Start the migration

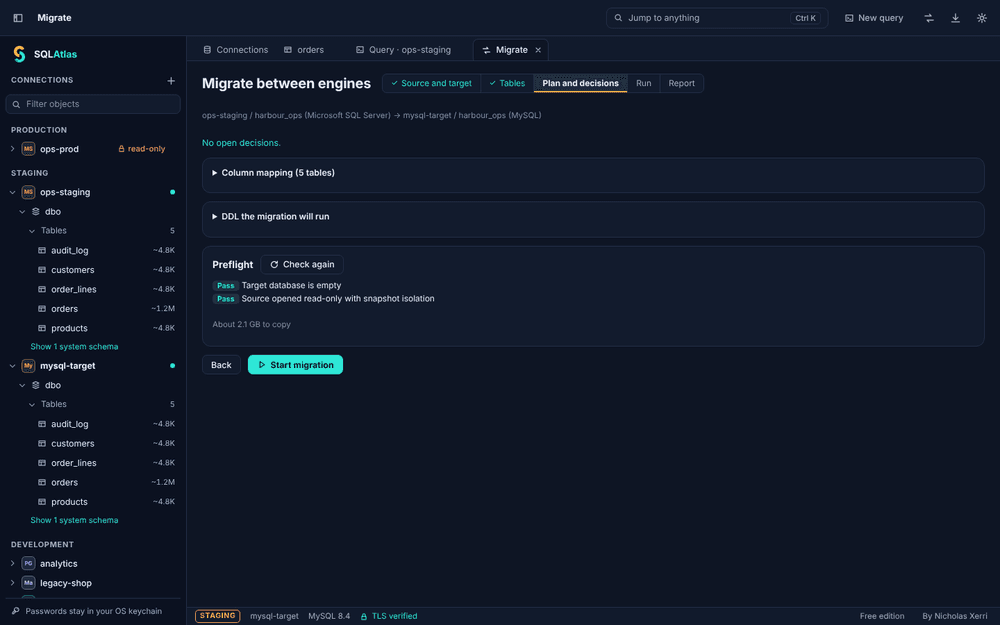pos(295,365)
